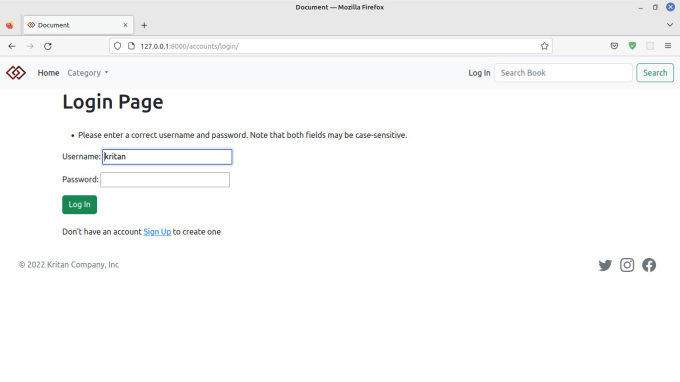Screen dimensions: 680x382
Task: Submit form with green Log In button
Action: [x=79, y=205]
